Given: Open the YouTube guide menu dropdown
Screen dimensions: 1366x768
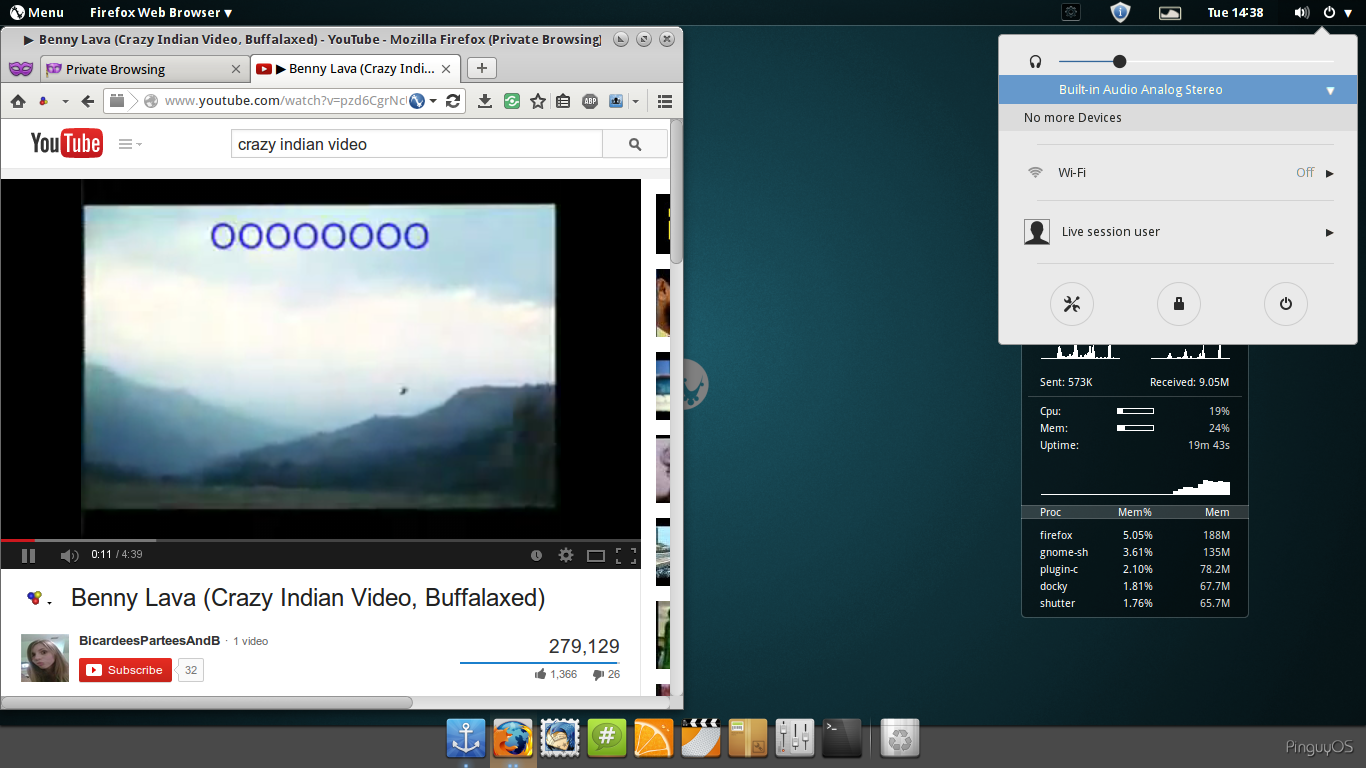Looking at the screenshot, I should click(x=130, y=144).
